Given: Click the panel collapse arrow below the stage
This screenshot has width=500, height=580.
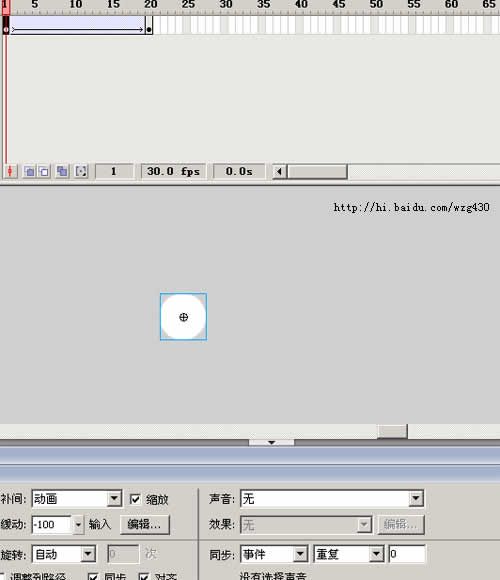Looking at the screenshot, I should point(271,442).
